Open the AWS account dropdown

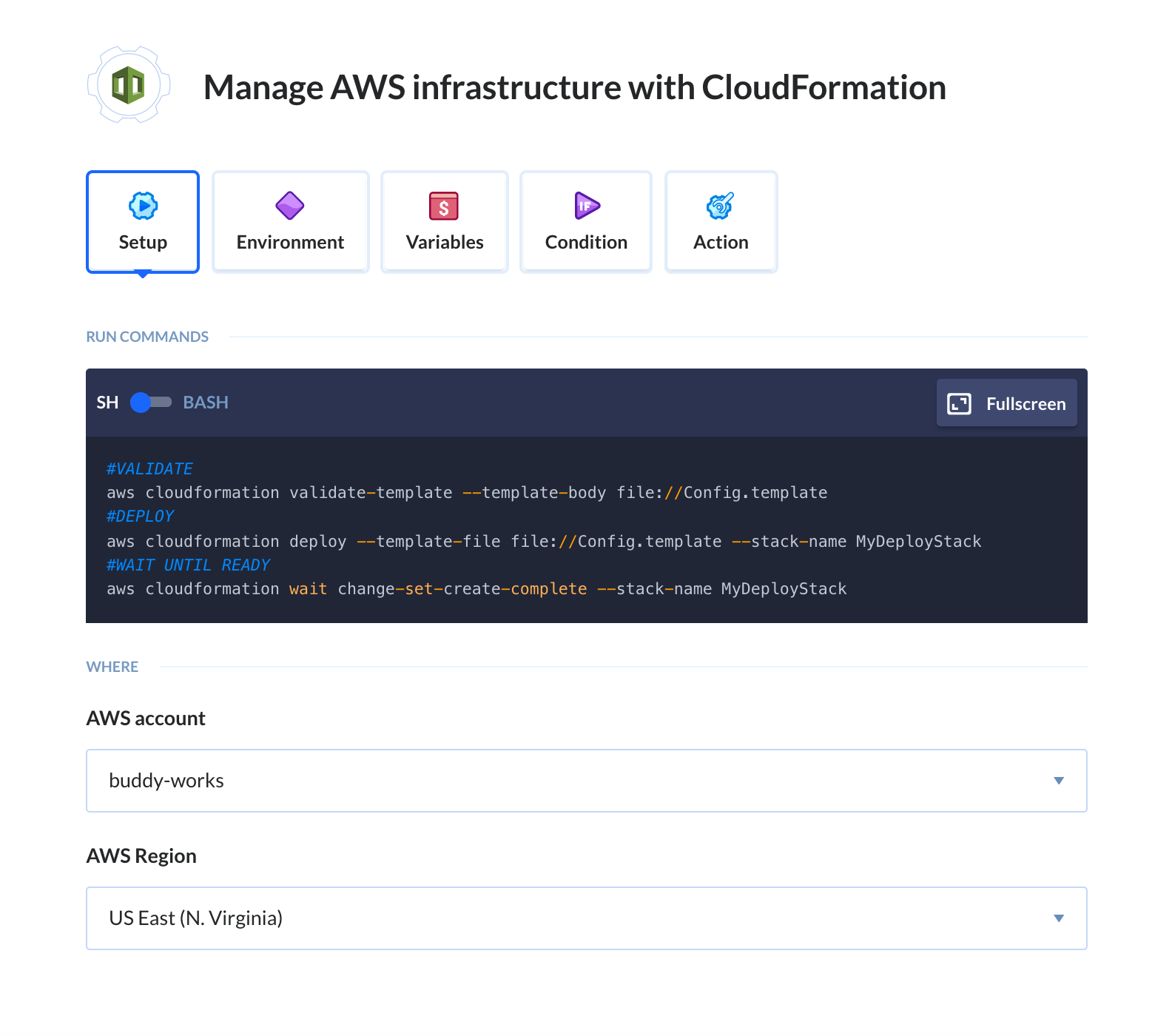pos(587,781)
